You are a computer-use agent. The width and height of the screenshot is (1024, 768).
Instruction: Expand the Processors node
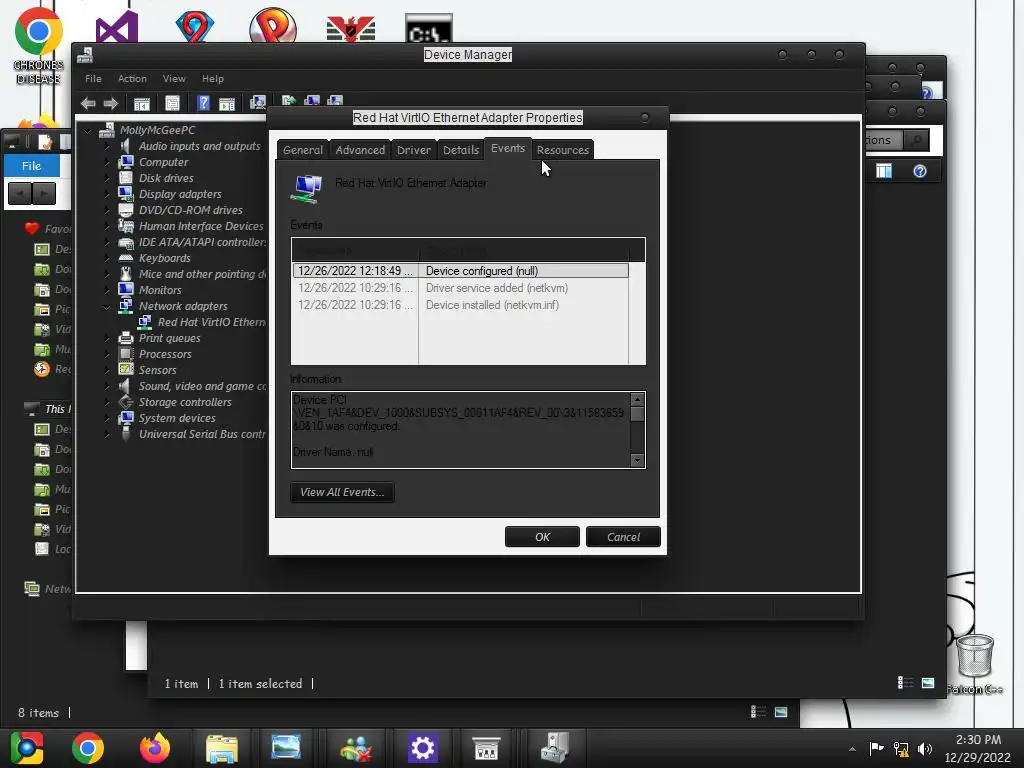106,354
